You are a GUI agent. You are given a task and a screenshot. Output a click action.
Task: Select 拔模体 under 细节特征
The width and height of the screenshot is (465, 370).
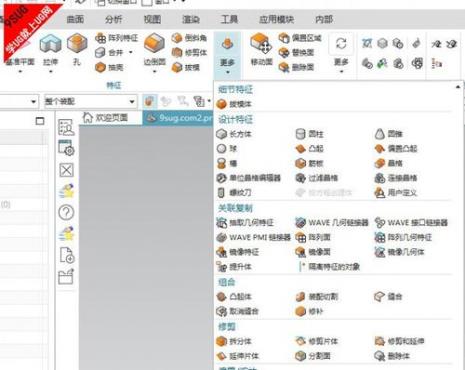click(x=234, y=104)
